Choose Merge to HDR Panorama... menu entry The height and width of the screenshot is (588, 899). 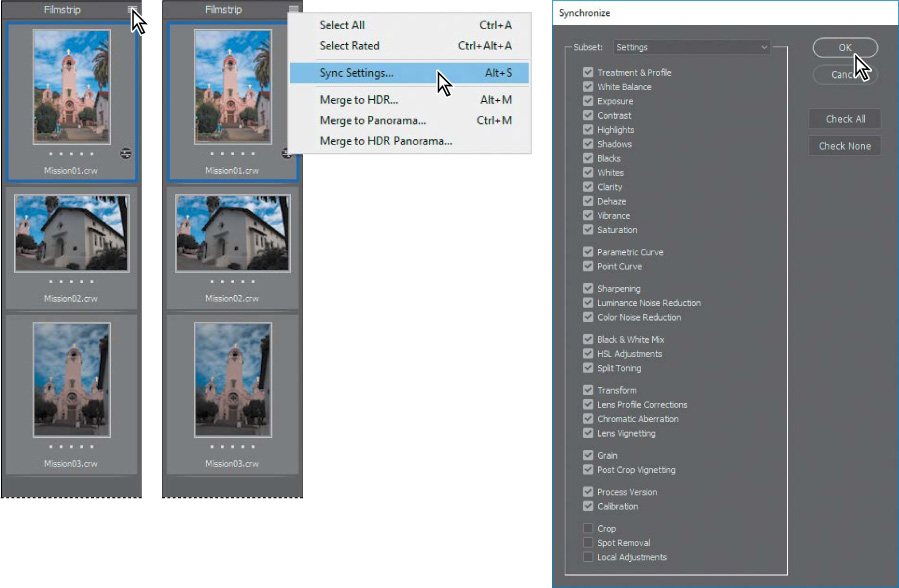pyautogui.click(x=409, y=141)
